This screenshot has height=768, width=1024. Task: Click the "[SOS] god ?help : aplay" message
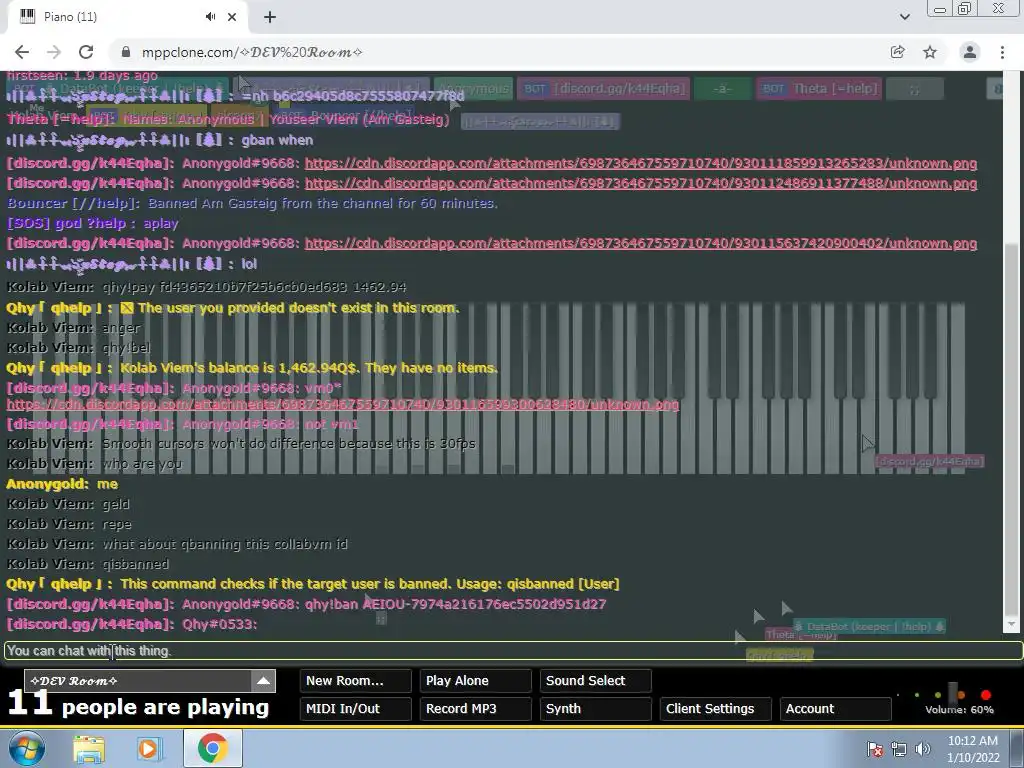pyautogui.click(x=92, y=223)
